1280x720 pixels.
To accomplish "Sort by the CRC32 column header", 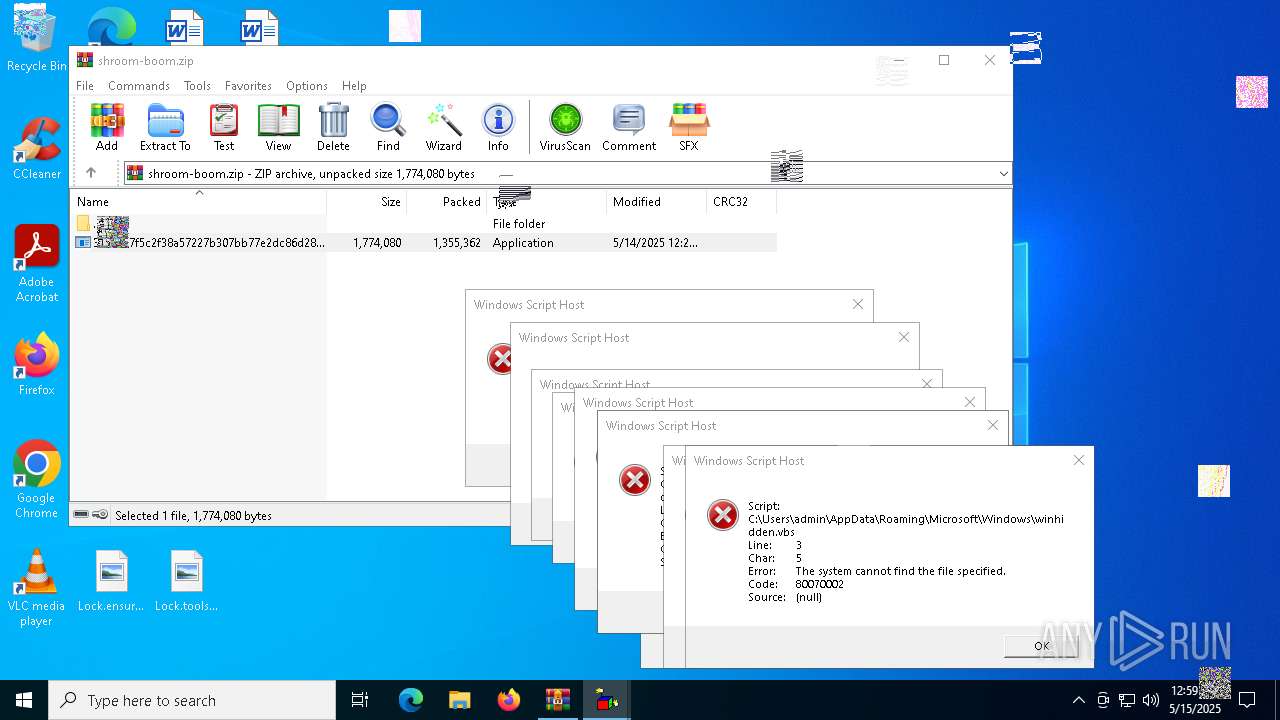I will coord(741,201).
